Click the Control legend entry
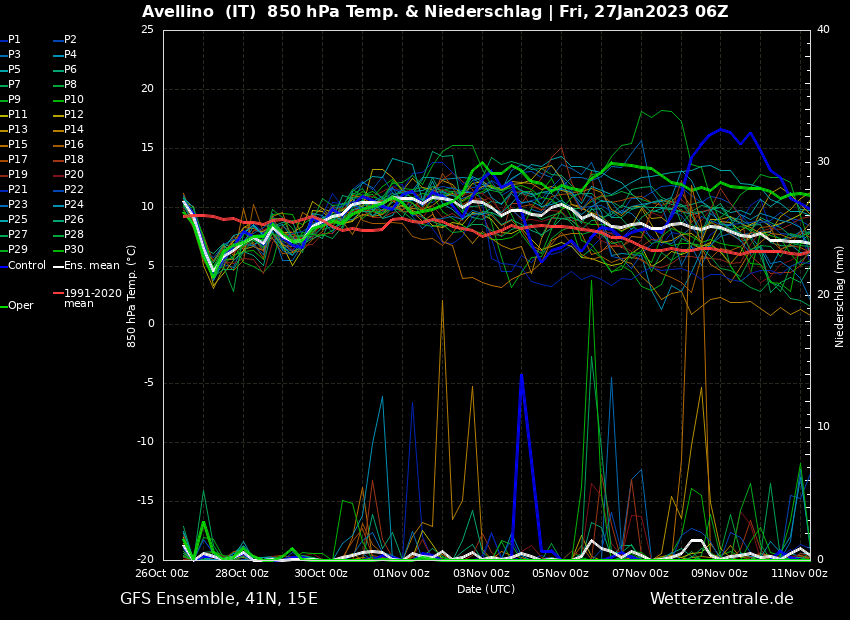850x620 pixels. [27, 265]
